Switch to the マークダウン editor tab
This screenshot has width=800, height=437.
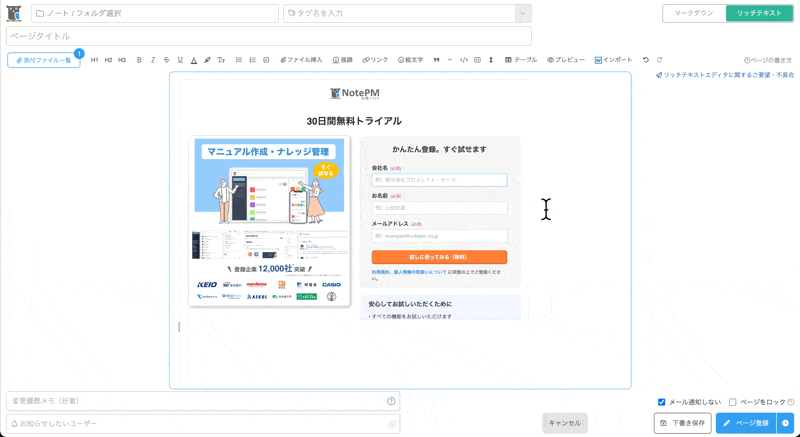point(694,13)
